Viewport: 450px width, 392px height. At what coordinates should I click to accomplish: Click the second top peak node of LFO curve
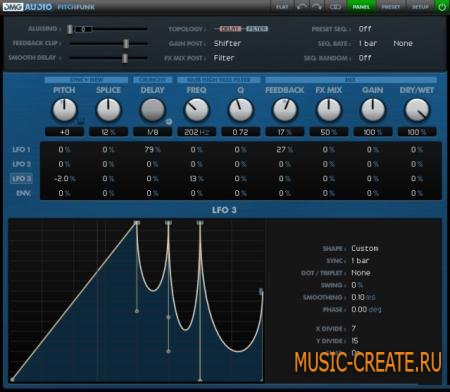point(168,223)
